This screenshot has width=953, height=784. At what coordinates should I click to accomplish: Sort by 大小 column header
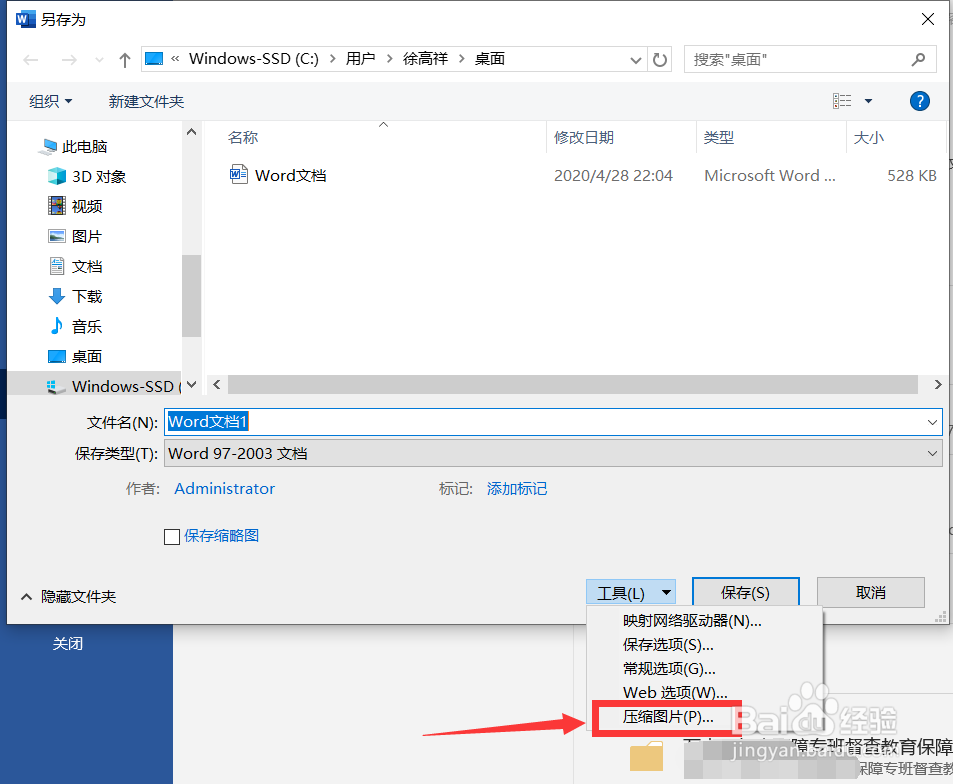click(869, 137)
